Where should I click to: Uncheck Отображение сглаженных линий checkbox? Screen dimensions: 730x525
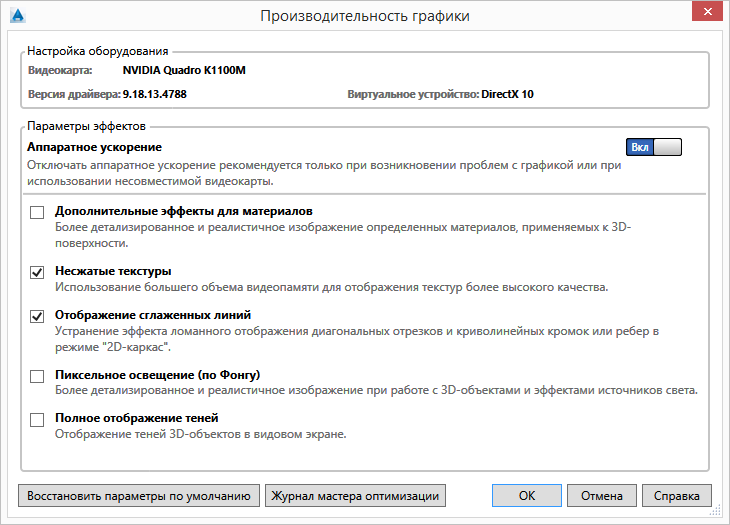37,316
